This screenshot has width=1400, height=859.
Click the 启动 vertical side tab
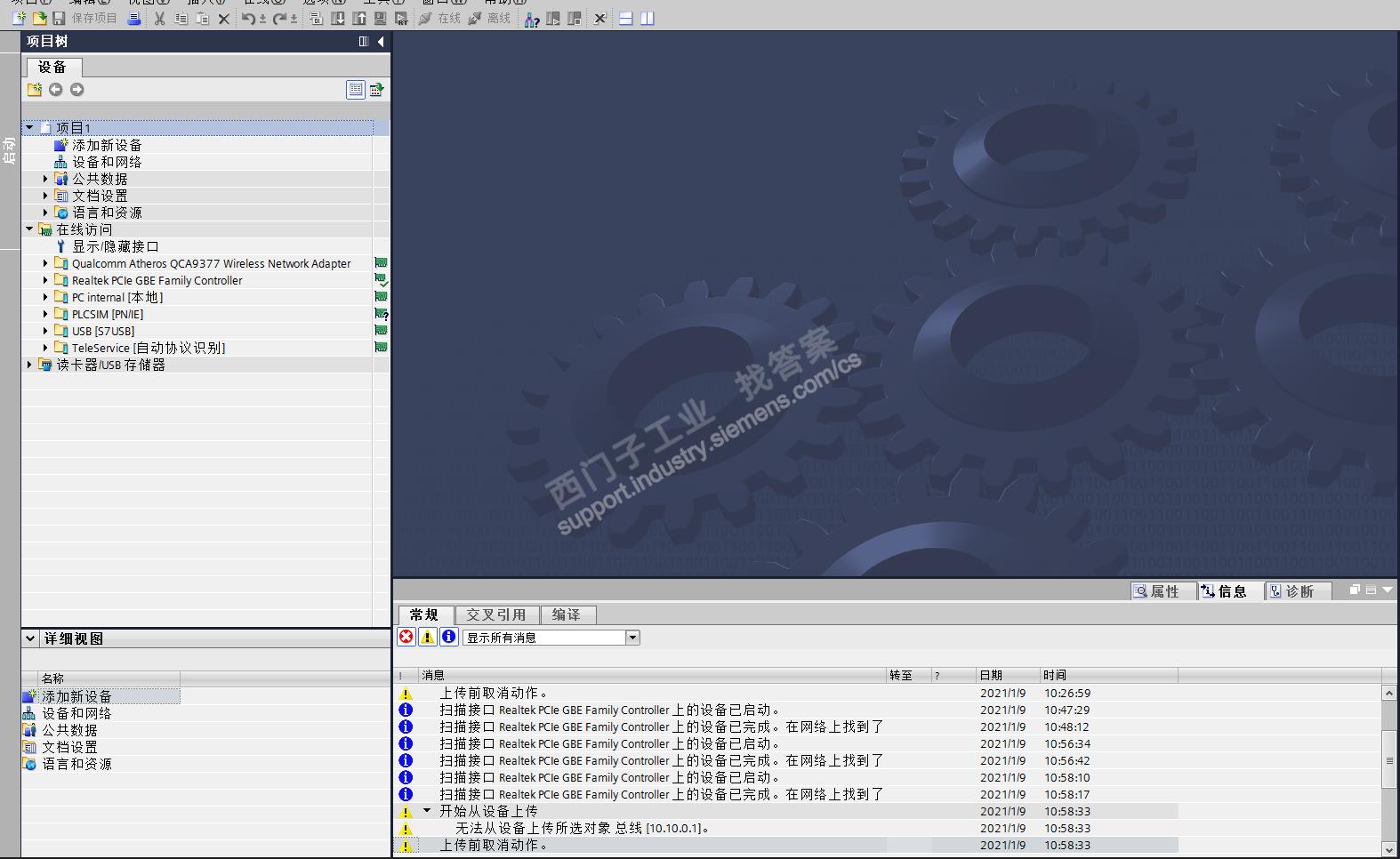tap(10, 150)
